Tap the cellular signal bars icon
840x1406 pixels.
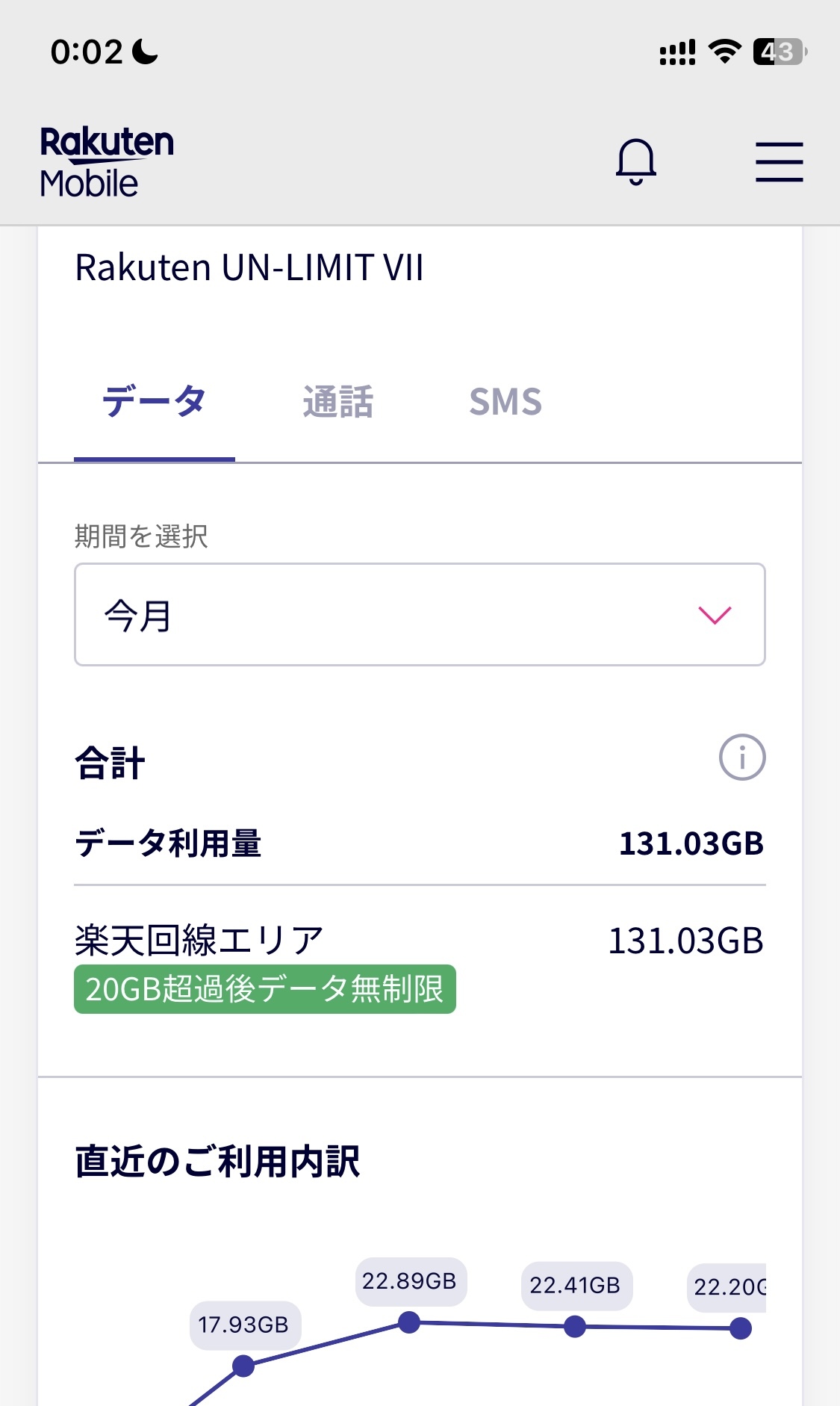pyautogui.click(x=677, y=52)
